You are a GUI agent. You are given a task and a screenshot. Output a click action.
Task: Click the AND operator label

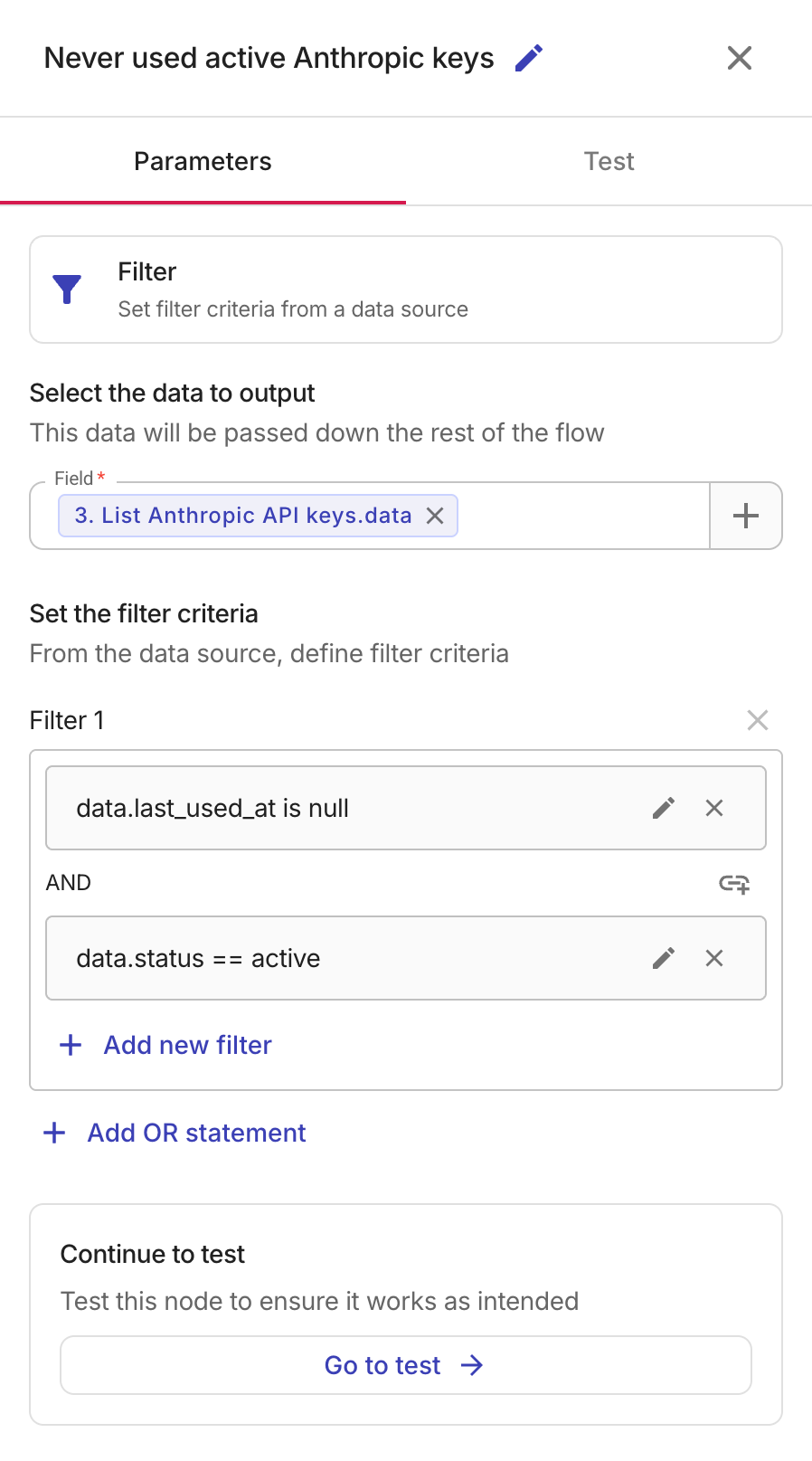(69, 883)
